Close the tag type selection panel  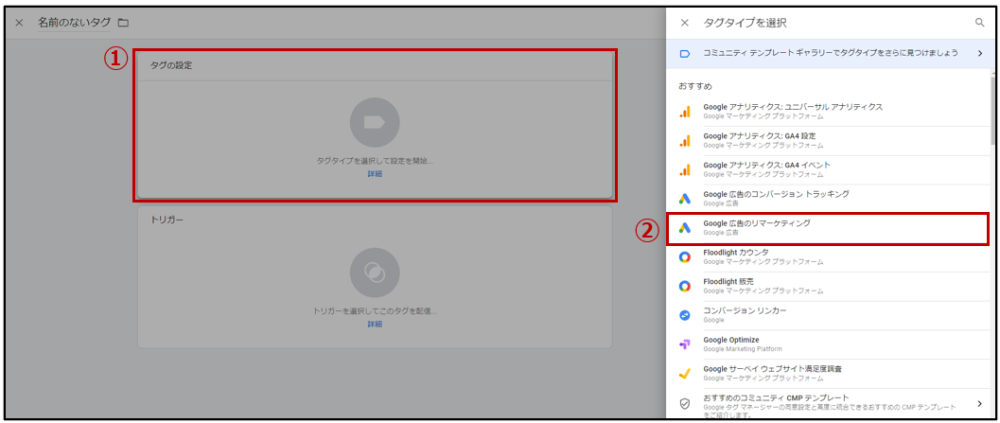coord(684,23)
